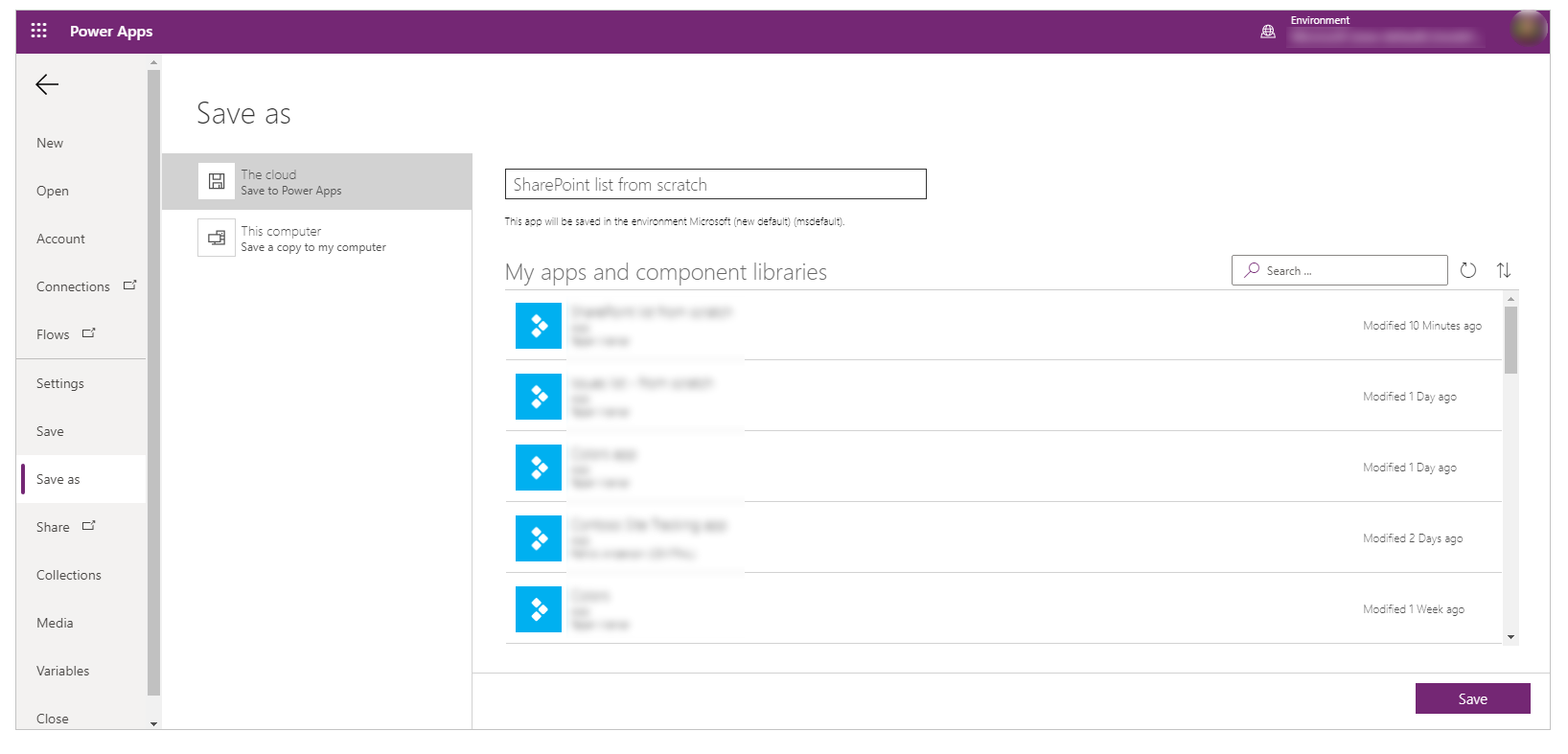This screenshot has height=754, width=1568.
Task: Click the sidebar scrollbar thumb
Action: [x=153, y=382]
